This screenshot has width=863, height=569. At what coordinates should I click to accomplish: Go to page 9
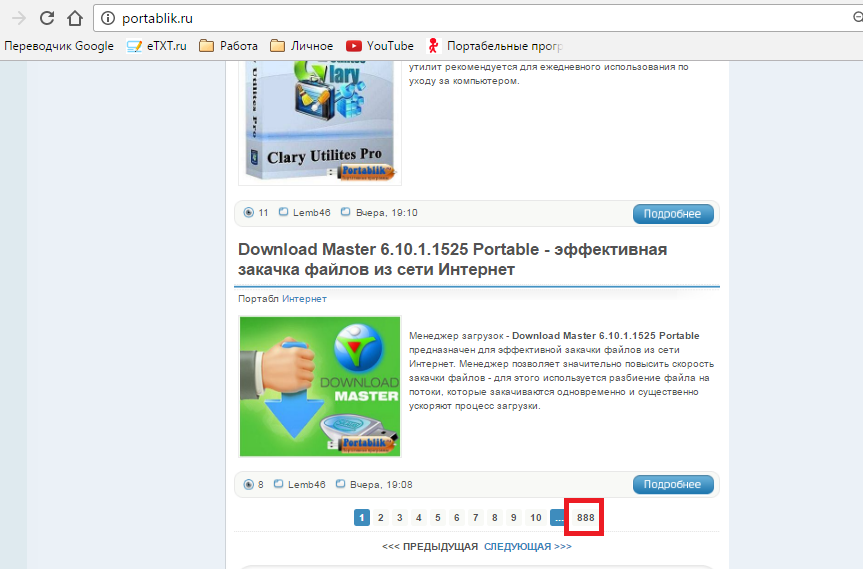(x=514, y=517)
